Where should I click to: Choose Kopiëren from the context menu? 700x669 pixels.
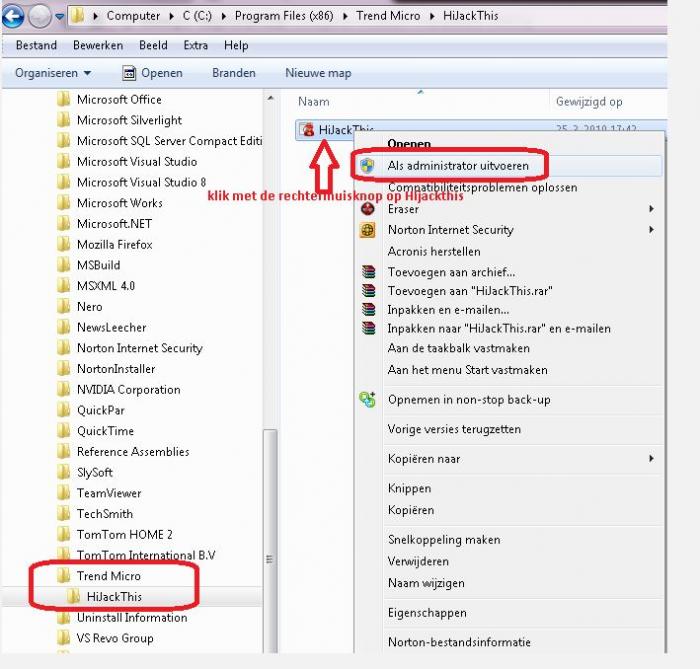coord(411,510)
